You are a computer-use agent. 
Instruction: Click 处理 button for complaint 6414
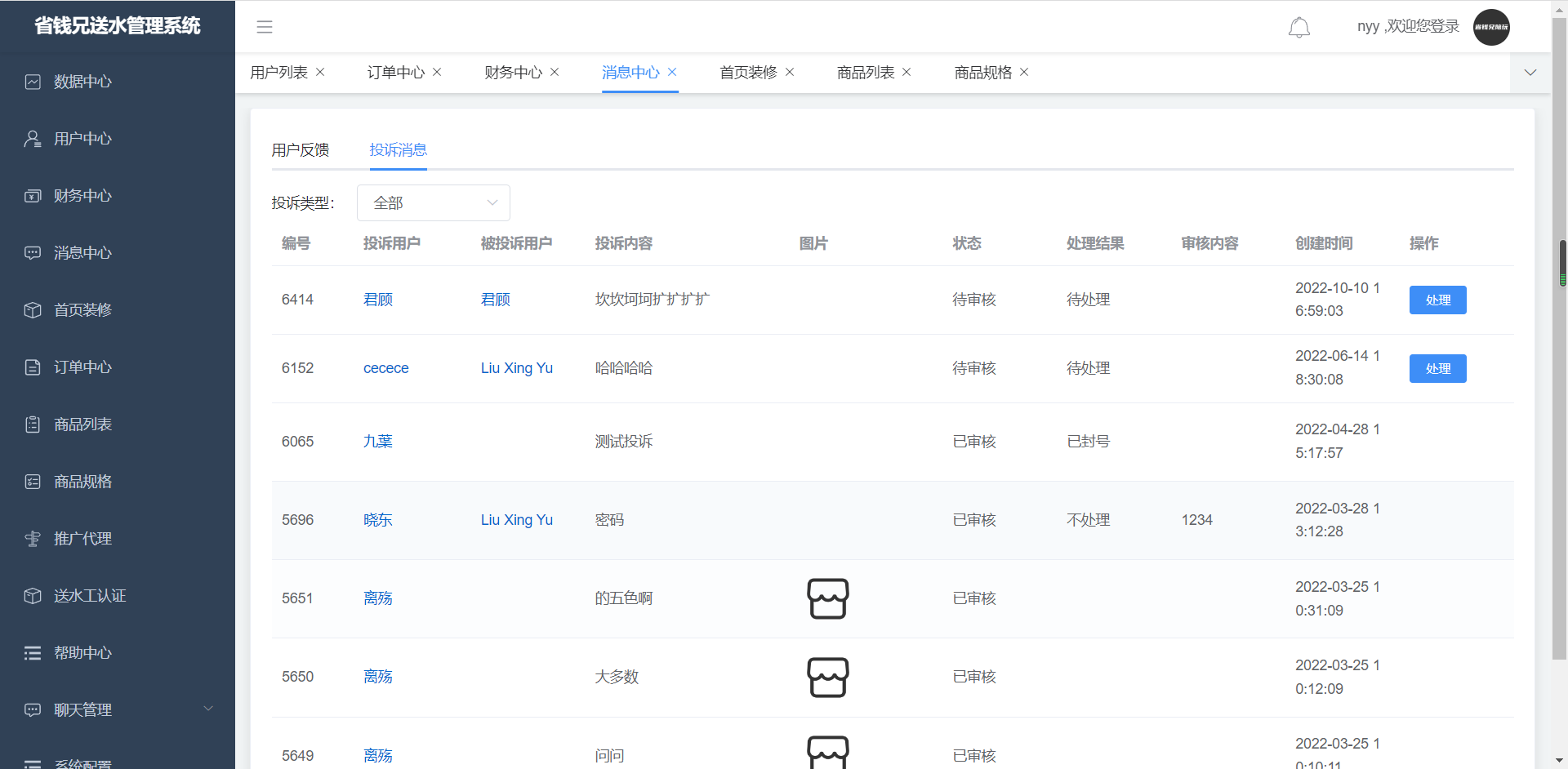coord(1437,300)
